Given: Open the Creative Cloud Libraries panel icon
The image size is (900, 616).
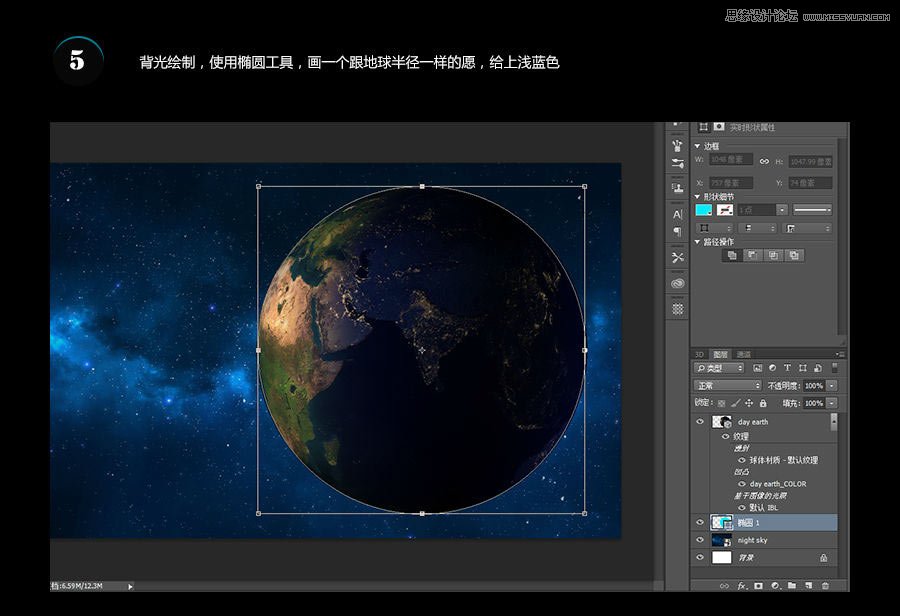Looking at the screenshot, I should 677,283.
